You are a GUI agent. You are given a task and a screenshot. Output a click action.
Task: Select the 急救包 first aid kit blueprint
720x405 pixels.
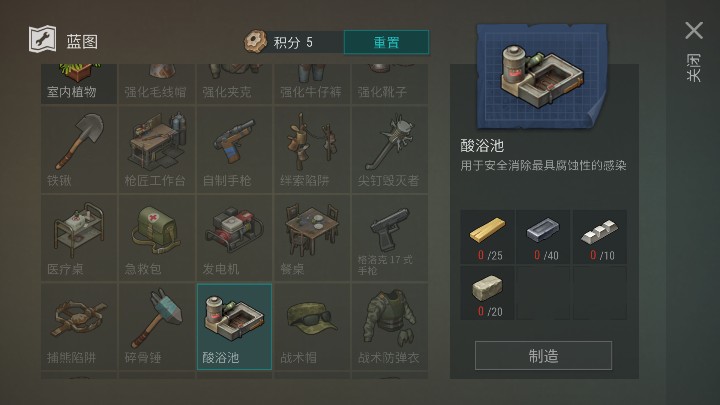click(157, 238)
